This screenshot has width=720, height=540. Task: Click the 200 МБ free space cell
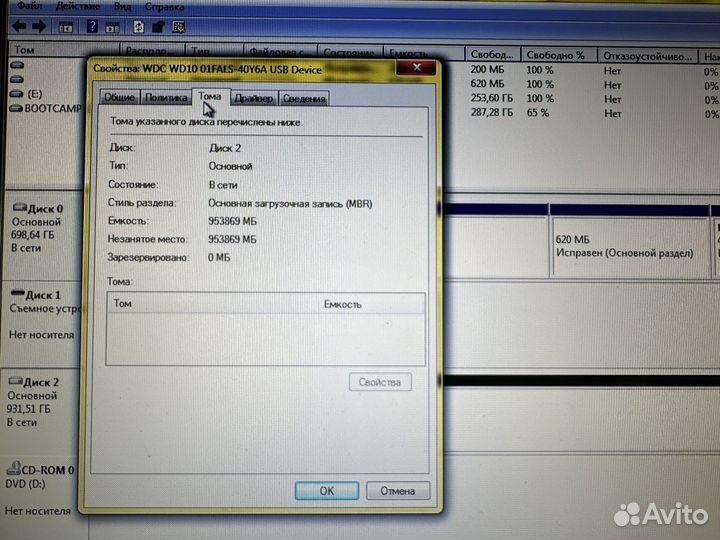click(487, 70)
